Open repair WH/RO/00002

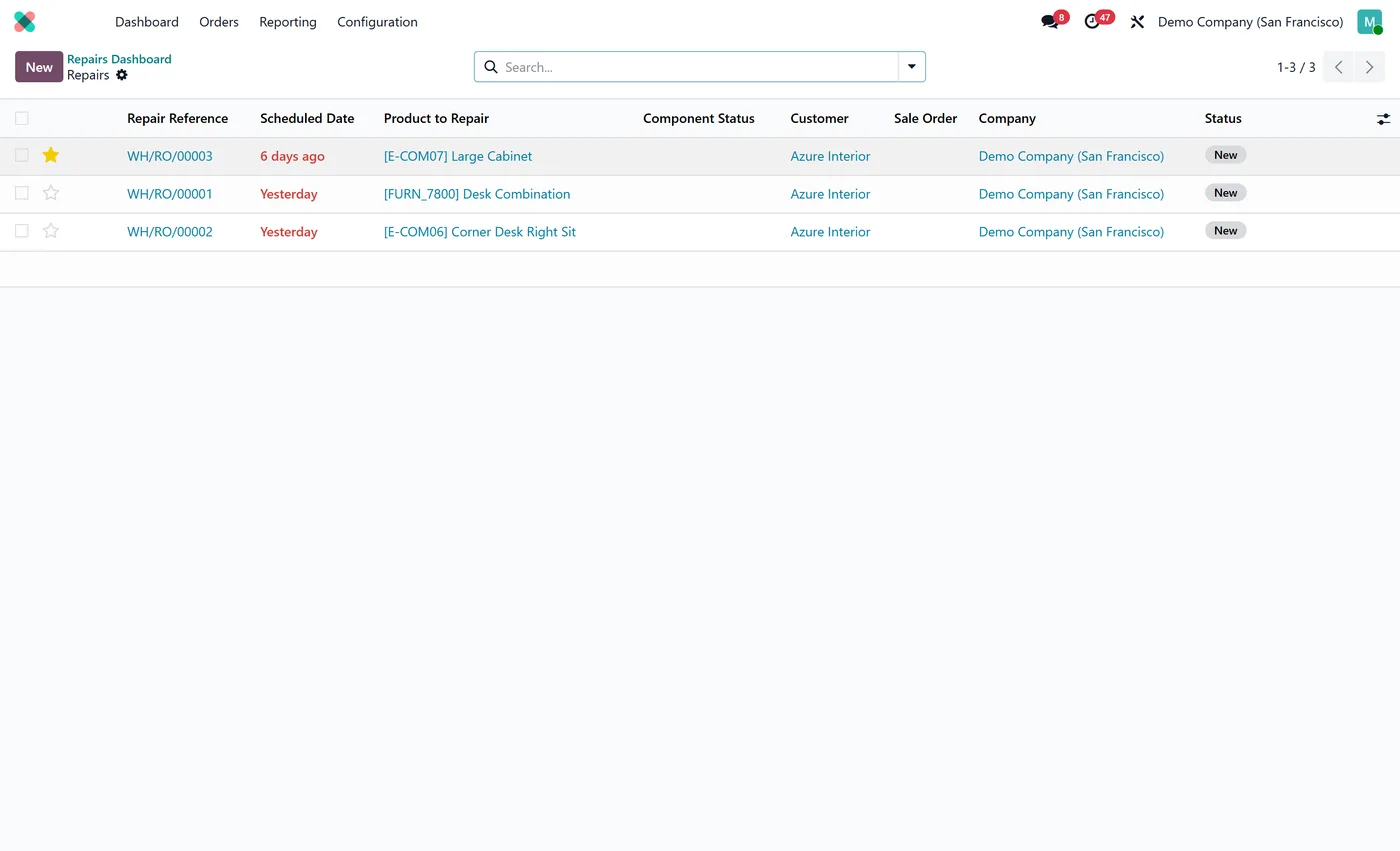point(170,232)
